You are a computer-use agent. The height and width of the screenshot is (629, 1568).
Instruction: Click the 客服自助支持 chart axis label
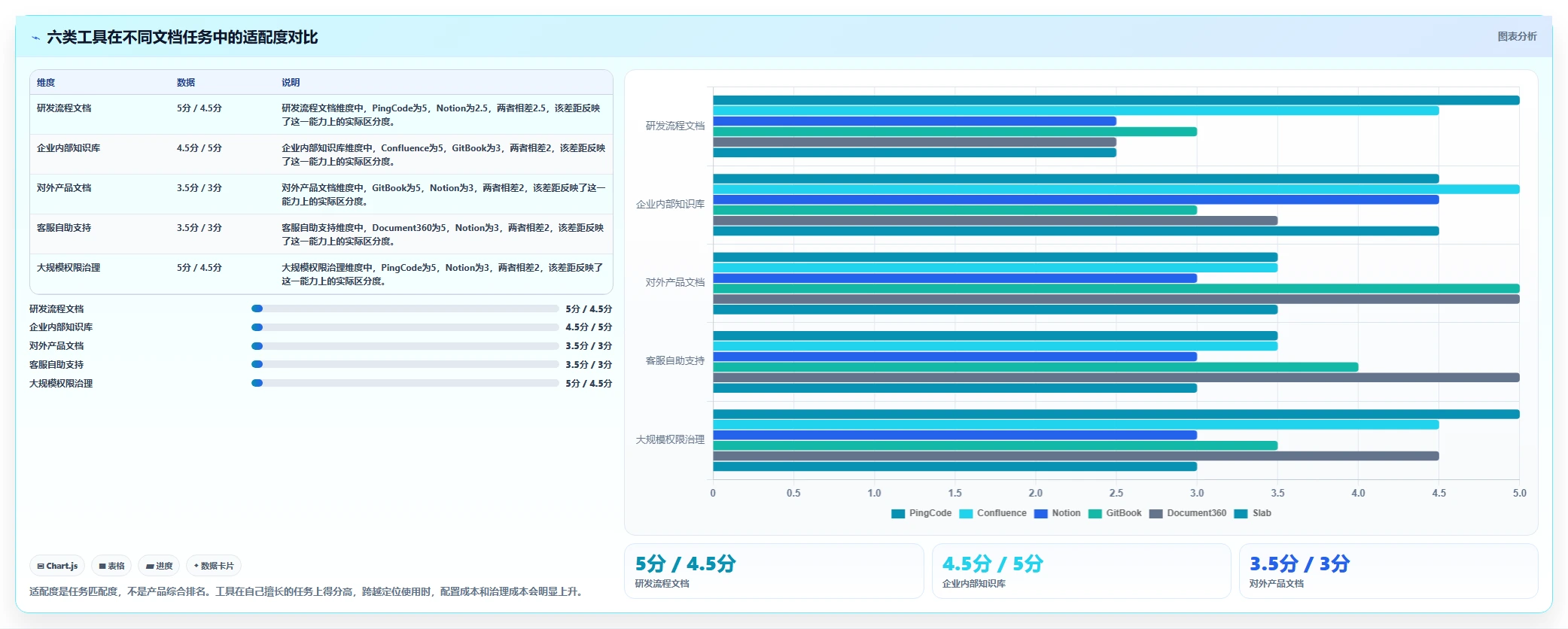[675, 360]
